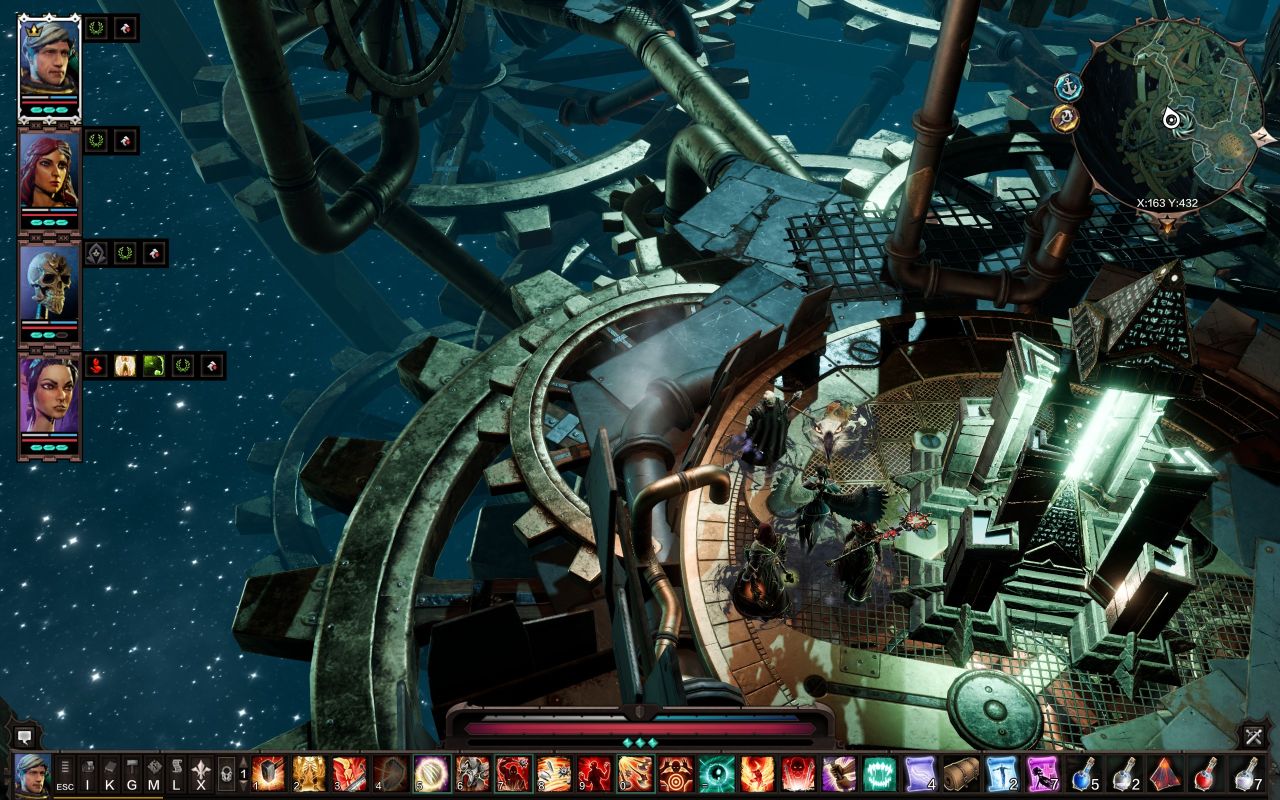
Task: Toggle the hotbar padlock
Action: point(226,774)
